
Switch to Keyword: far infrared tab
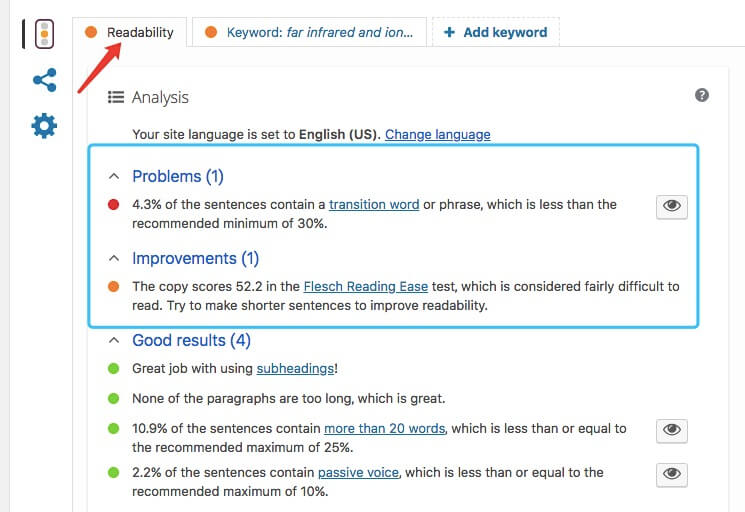pos(309,32)
